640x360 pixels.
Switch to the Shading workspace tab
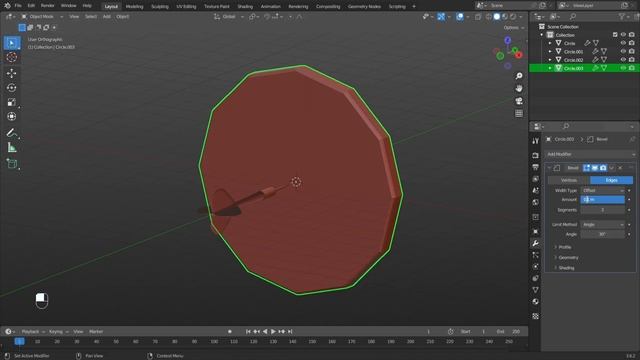point(245,7)
